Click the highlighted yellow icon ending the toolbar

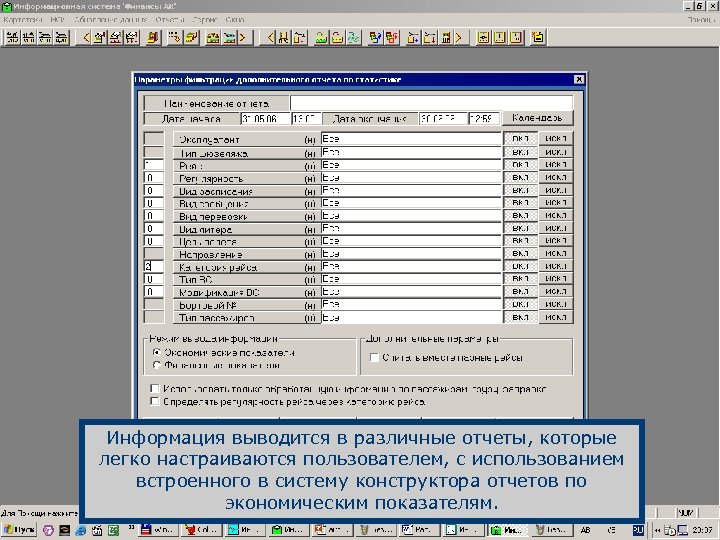538,37
